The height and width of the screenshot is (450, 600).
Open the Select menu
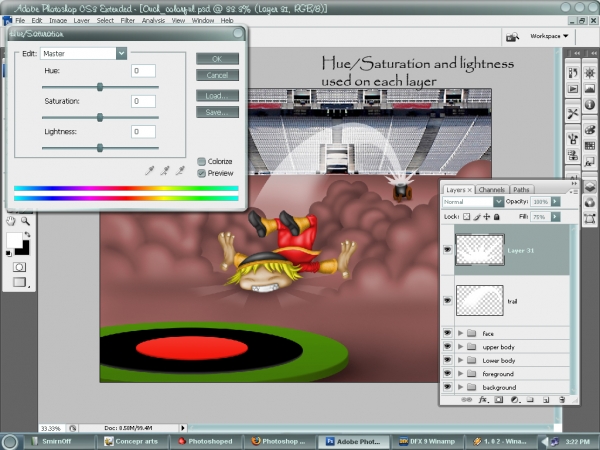click(105, 20)
